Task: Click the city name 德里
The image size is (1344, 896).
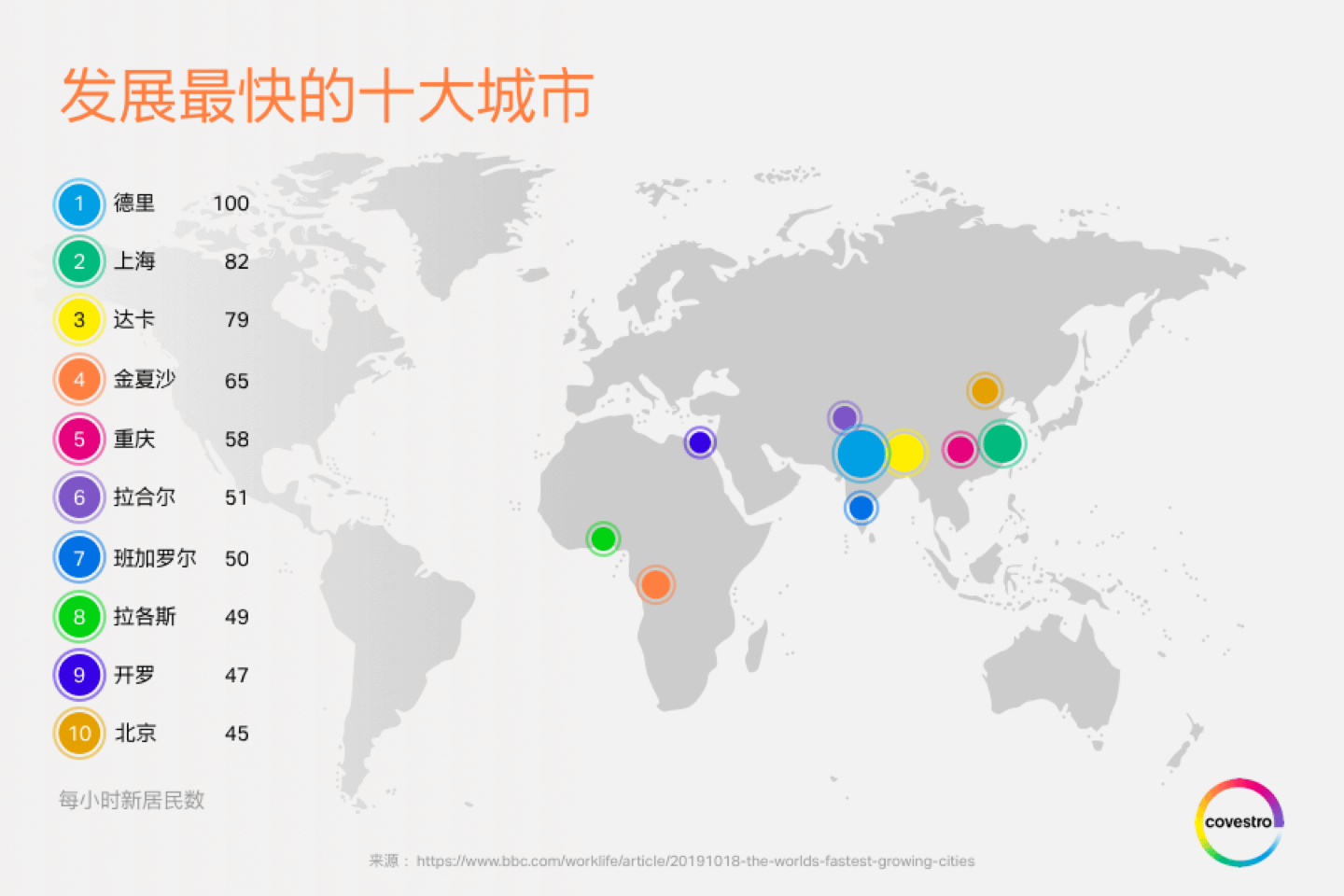Action: click(134, 203)
